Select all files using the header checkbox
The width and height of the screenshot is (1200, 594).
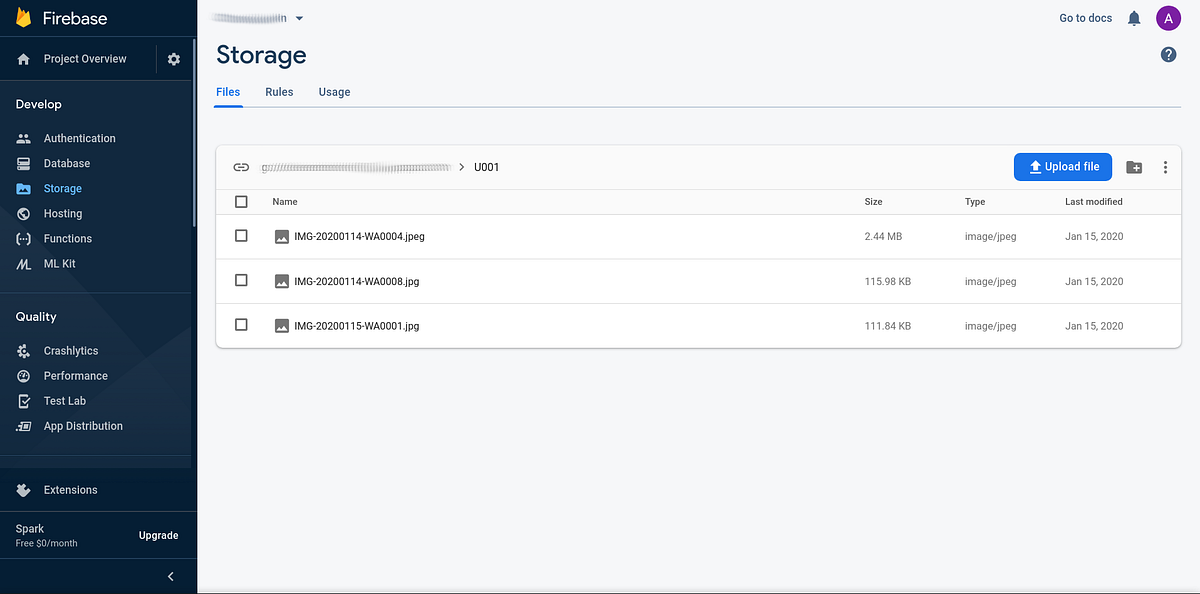pos(241,201)
